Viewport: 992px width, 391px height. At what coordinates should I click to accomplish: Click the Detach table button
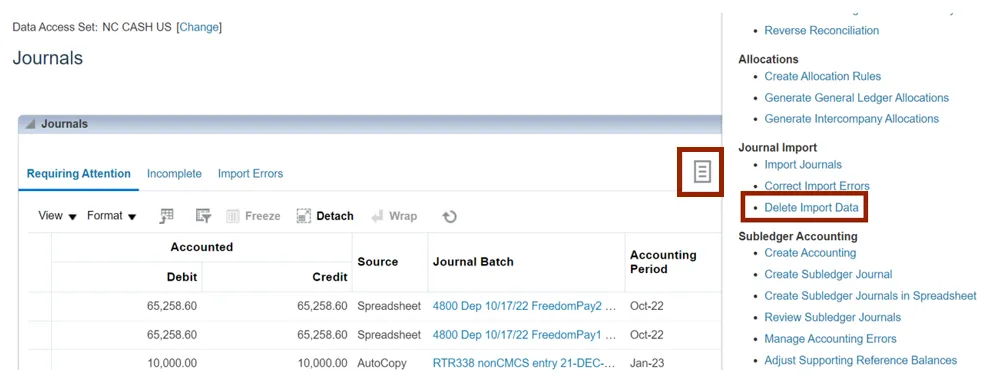click(325, 216)
